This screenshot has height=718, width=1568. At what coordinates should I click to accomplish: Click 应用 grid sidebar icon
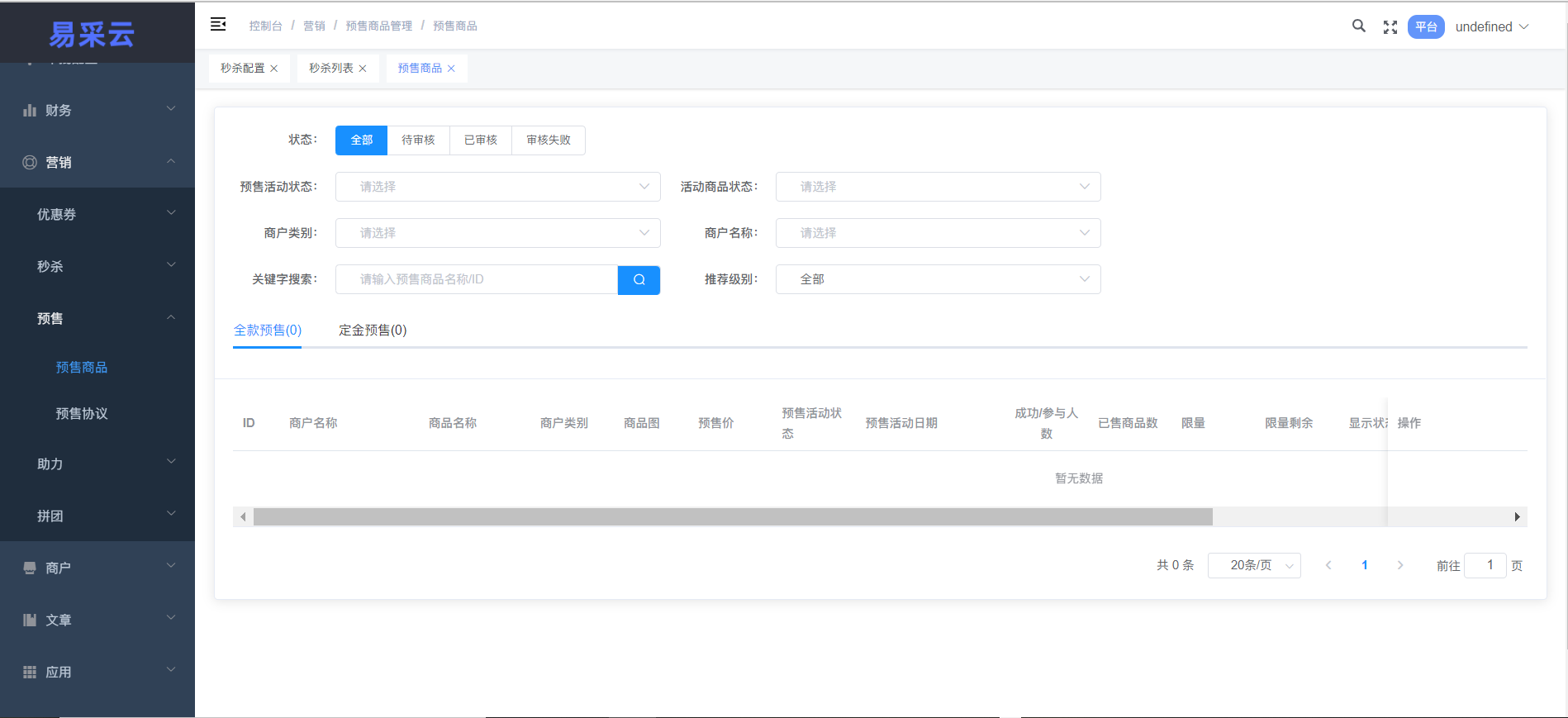(30, 672)
